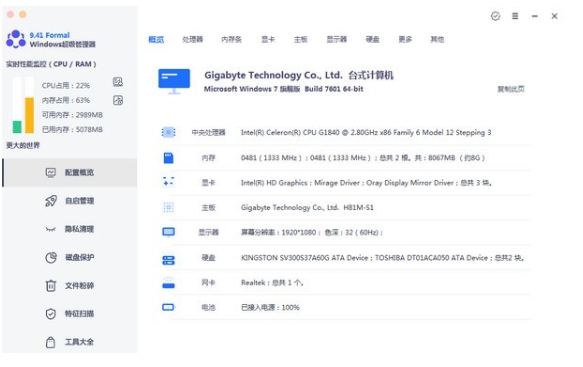
Task: Click the 复制此页 copy page link
Action: click(511, 89)
